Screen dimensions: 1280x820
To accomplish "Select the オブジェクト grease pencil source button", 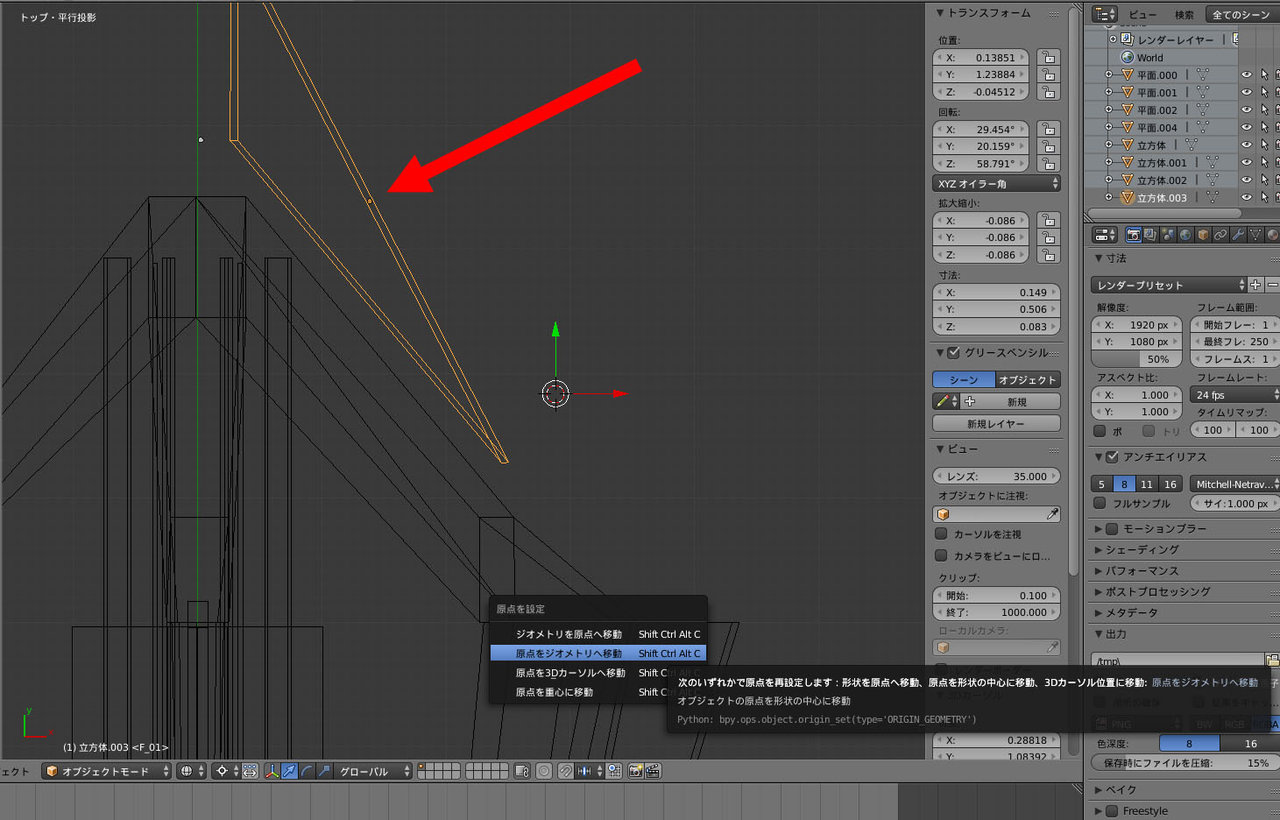I will point(1028,380).
